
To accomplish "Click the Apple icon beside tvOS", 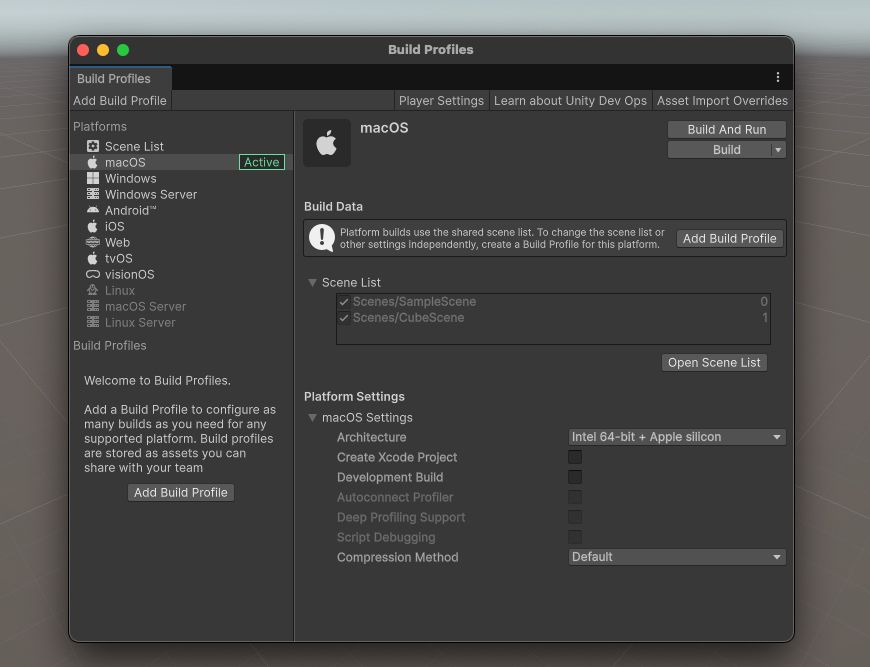I will click(93, 259).
